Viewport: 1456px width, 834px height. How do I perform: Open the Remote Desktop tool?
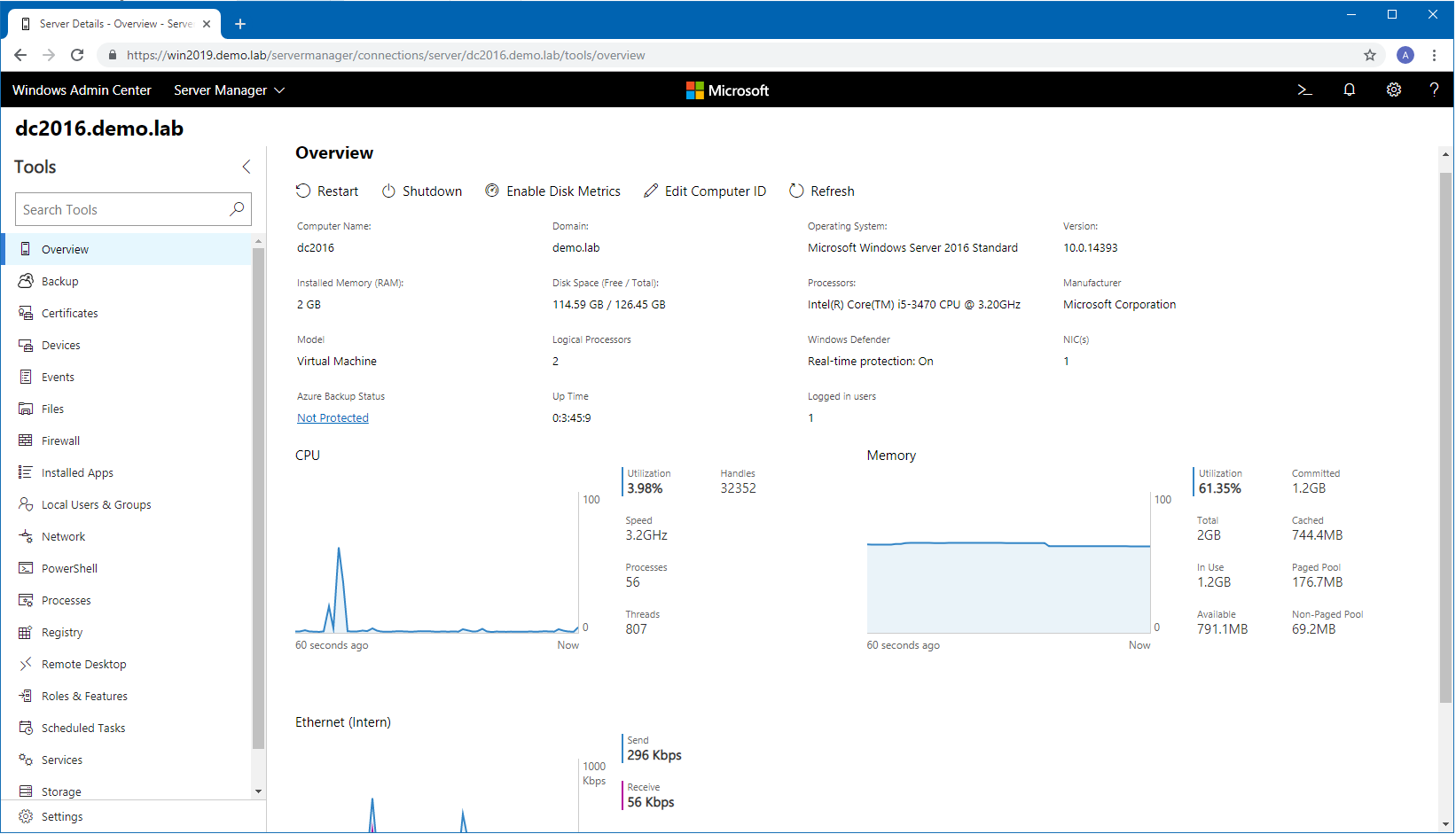[x=83, y=664]
